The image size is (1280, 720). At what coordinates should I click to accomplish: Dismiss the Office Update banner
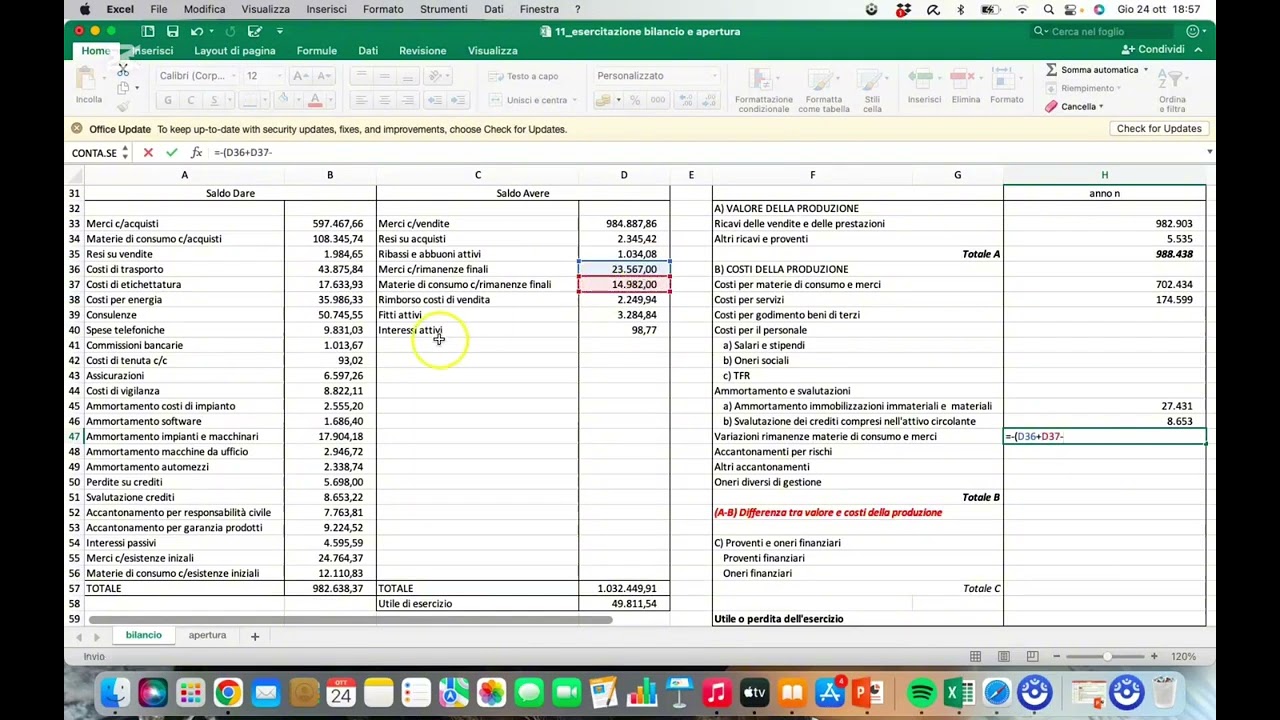[77, 129]
